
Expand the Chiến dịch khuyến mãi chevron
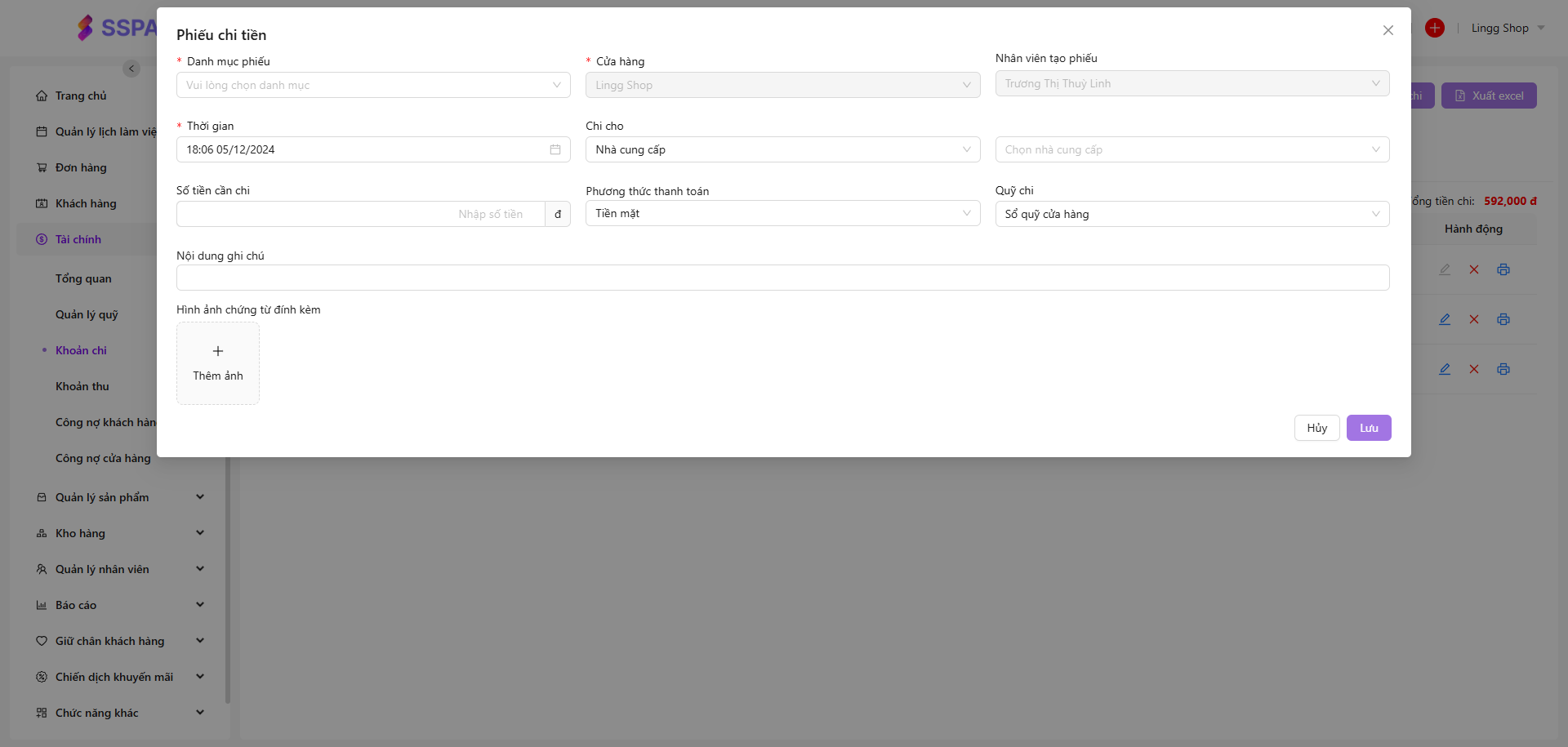[200, 677]
